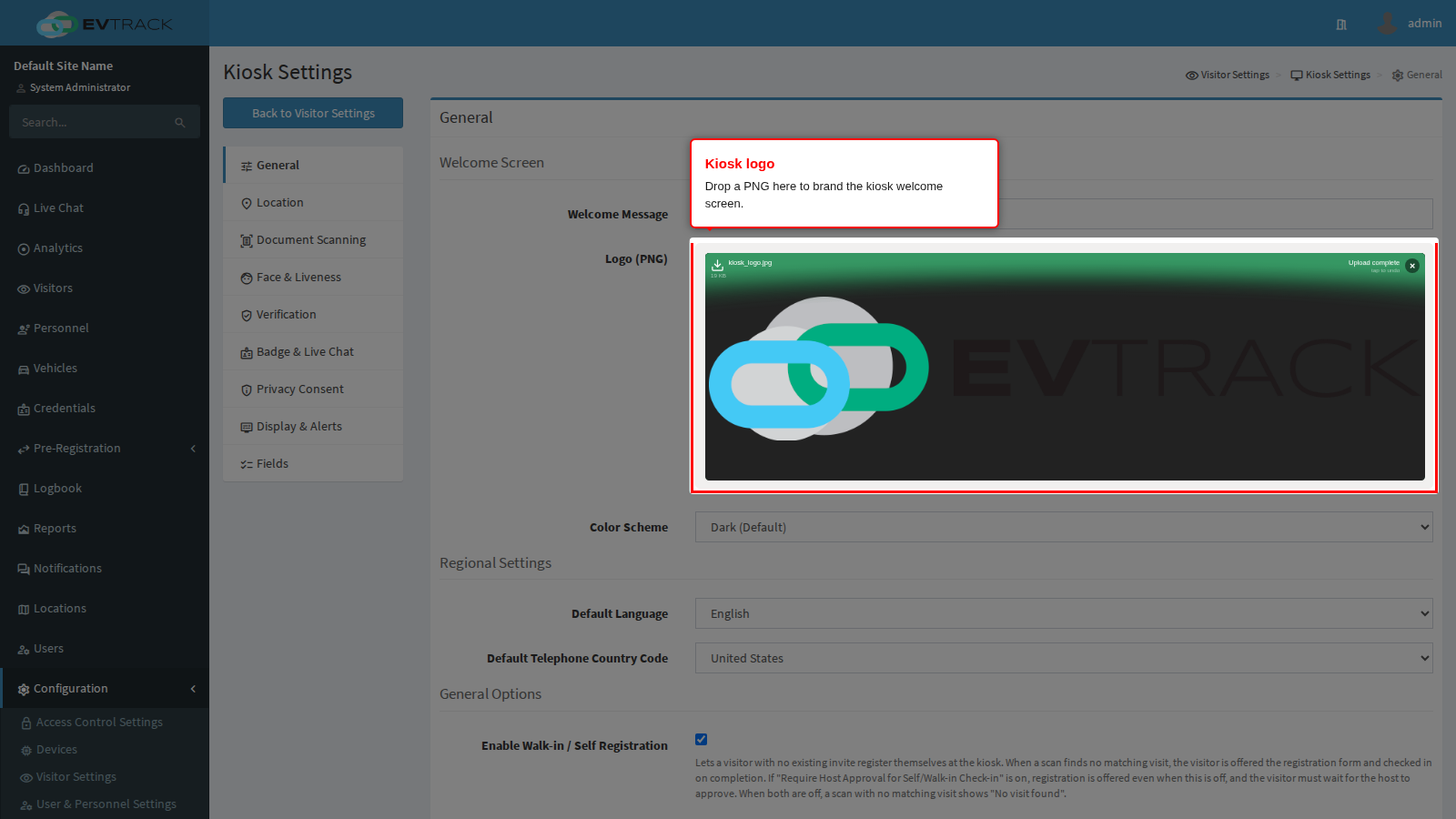1456x819 pixels.
Task: Click the 'Default Telephone Country Code' label
Action: coord(577,659)
